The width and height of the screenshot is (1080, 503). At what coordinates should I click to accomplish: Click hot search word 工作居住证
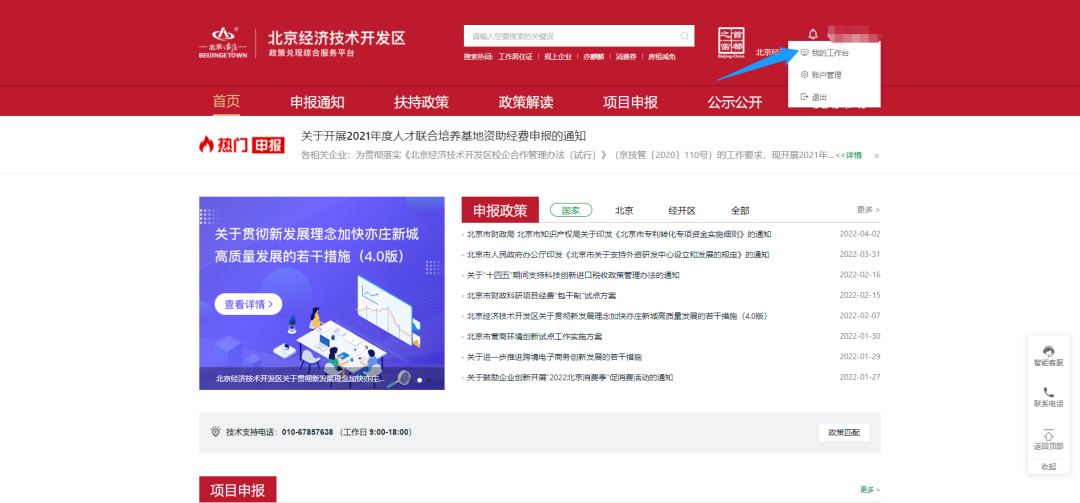click(x=515, y=57)
